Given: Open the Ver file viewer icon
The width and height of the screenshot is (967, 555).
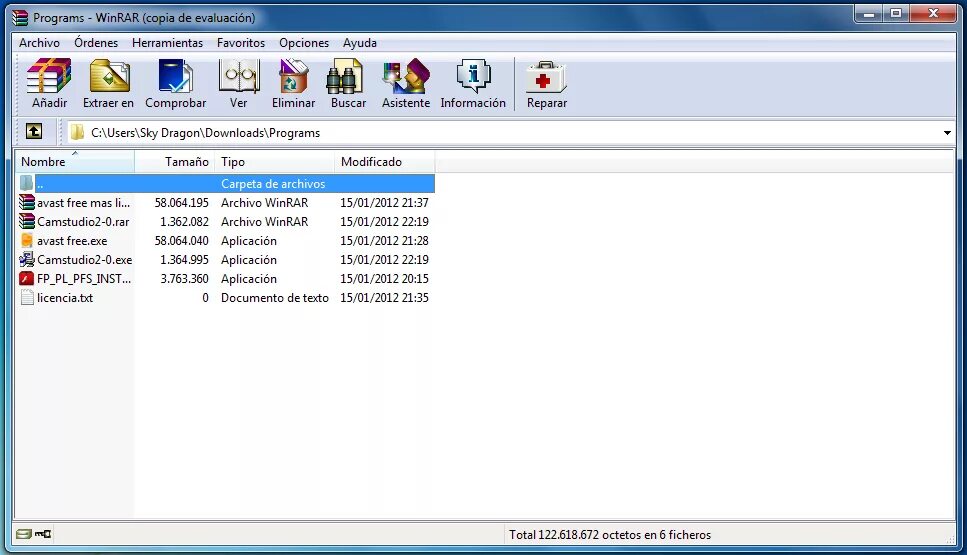Looking at the screenshot, I should pos(239,76).
